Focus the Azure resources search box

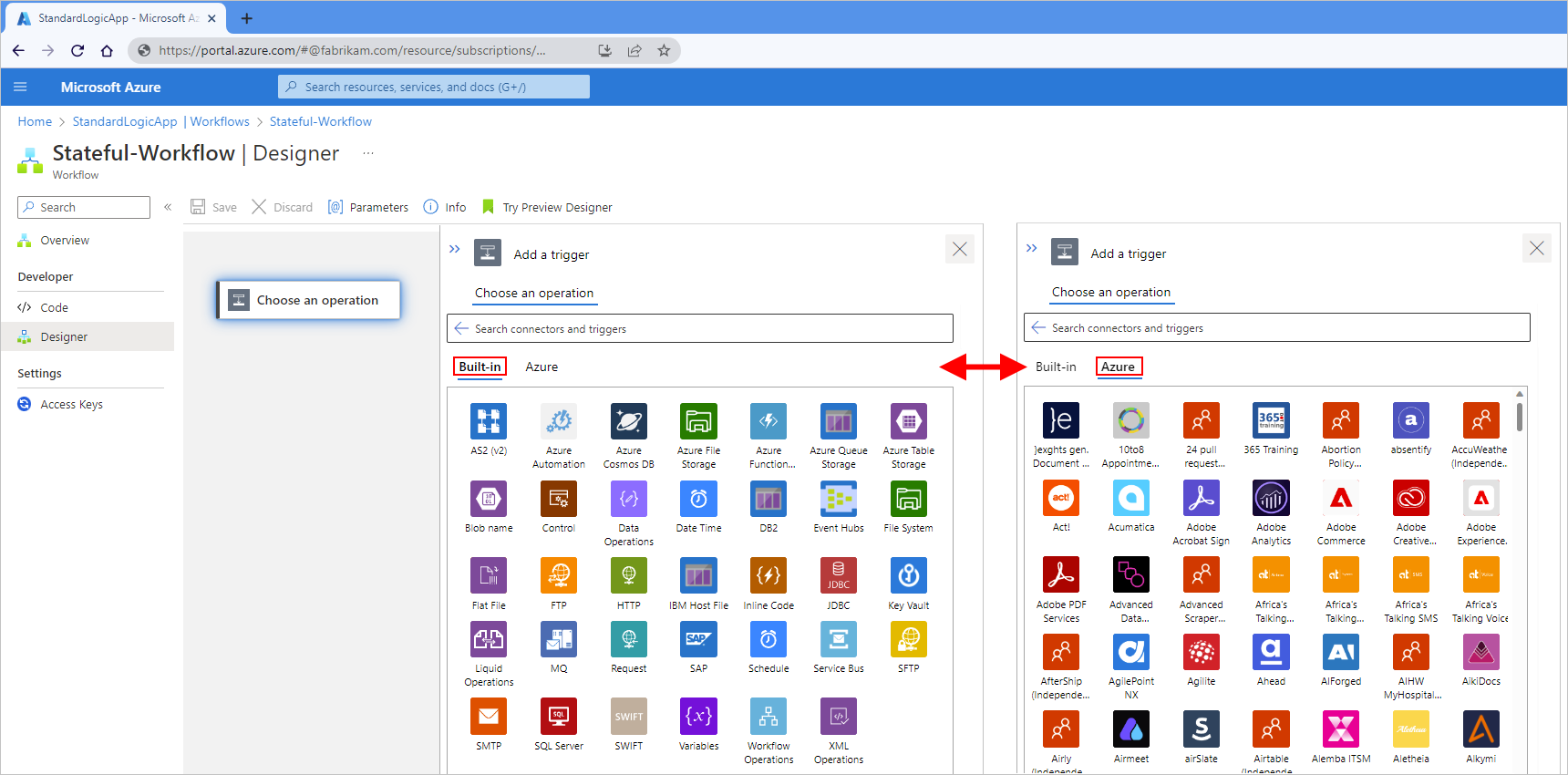[434, 87]
